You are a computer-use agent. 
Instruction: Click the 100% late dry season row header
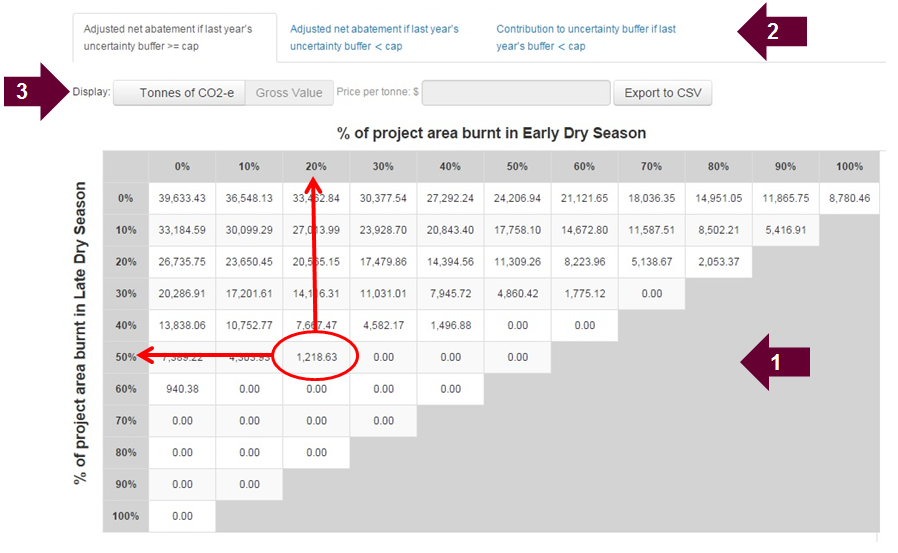pos(125,516)
